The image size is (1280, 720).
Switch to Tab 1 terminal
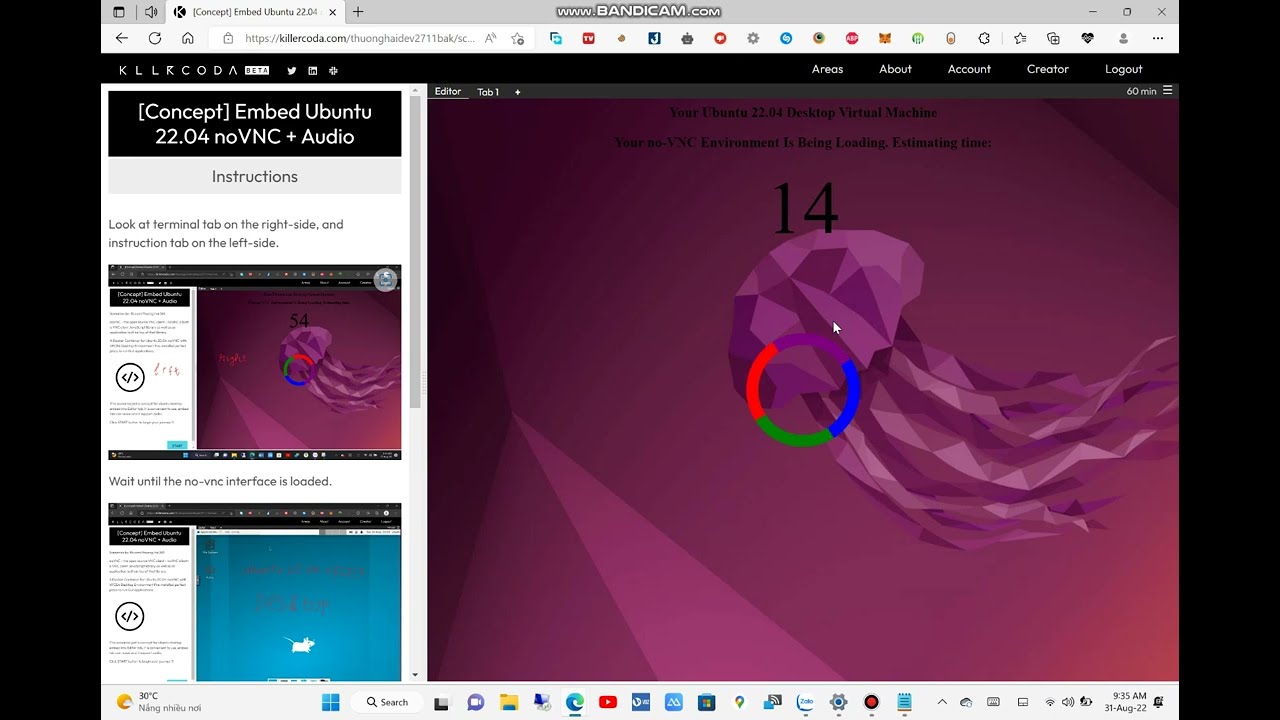pos(488,92)
